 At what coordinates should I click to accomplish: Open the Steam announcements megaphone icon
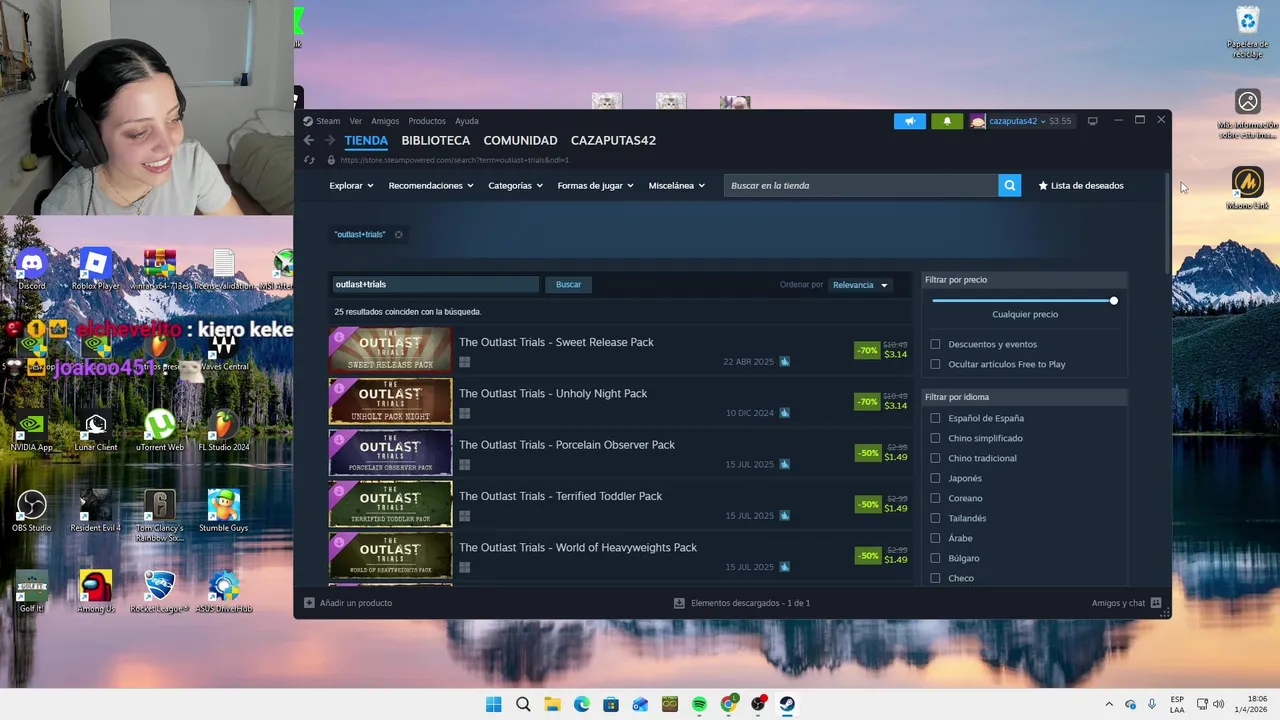[910, 121]
